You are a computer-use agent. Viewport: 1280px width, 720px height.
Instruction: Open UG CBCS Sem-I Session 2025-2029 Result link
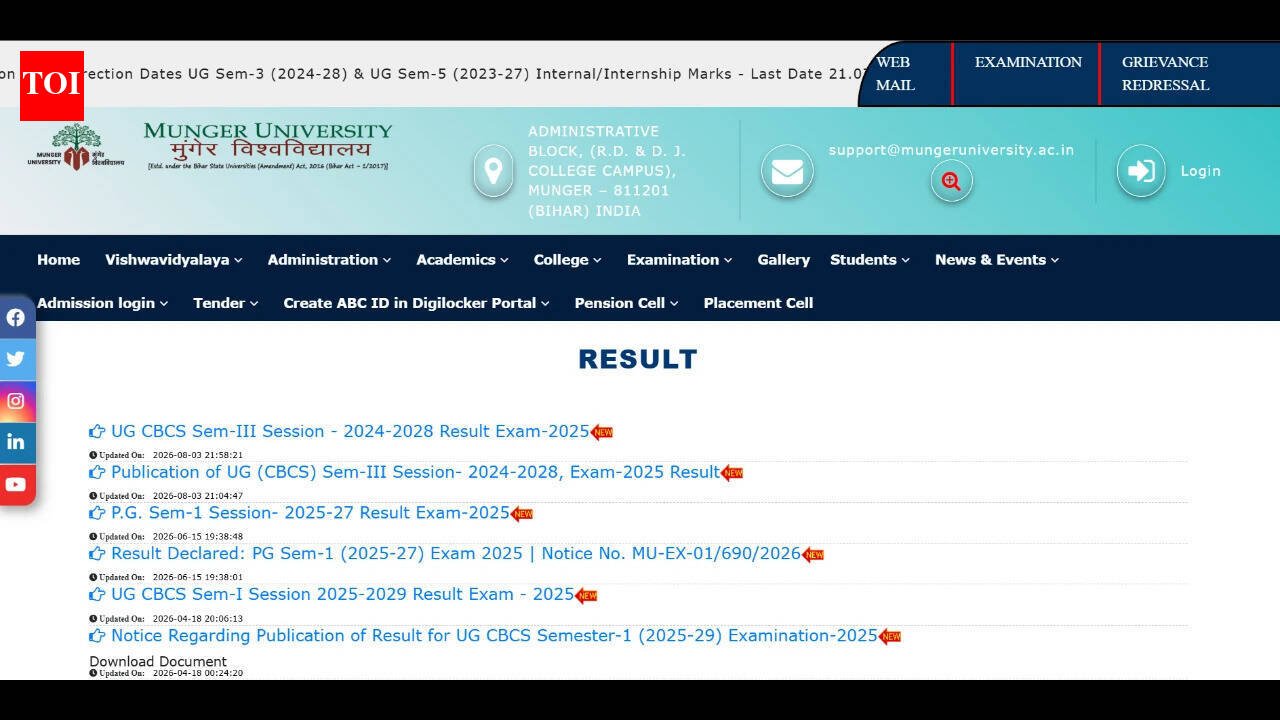343,594
